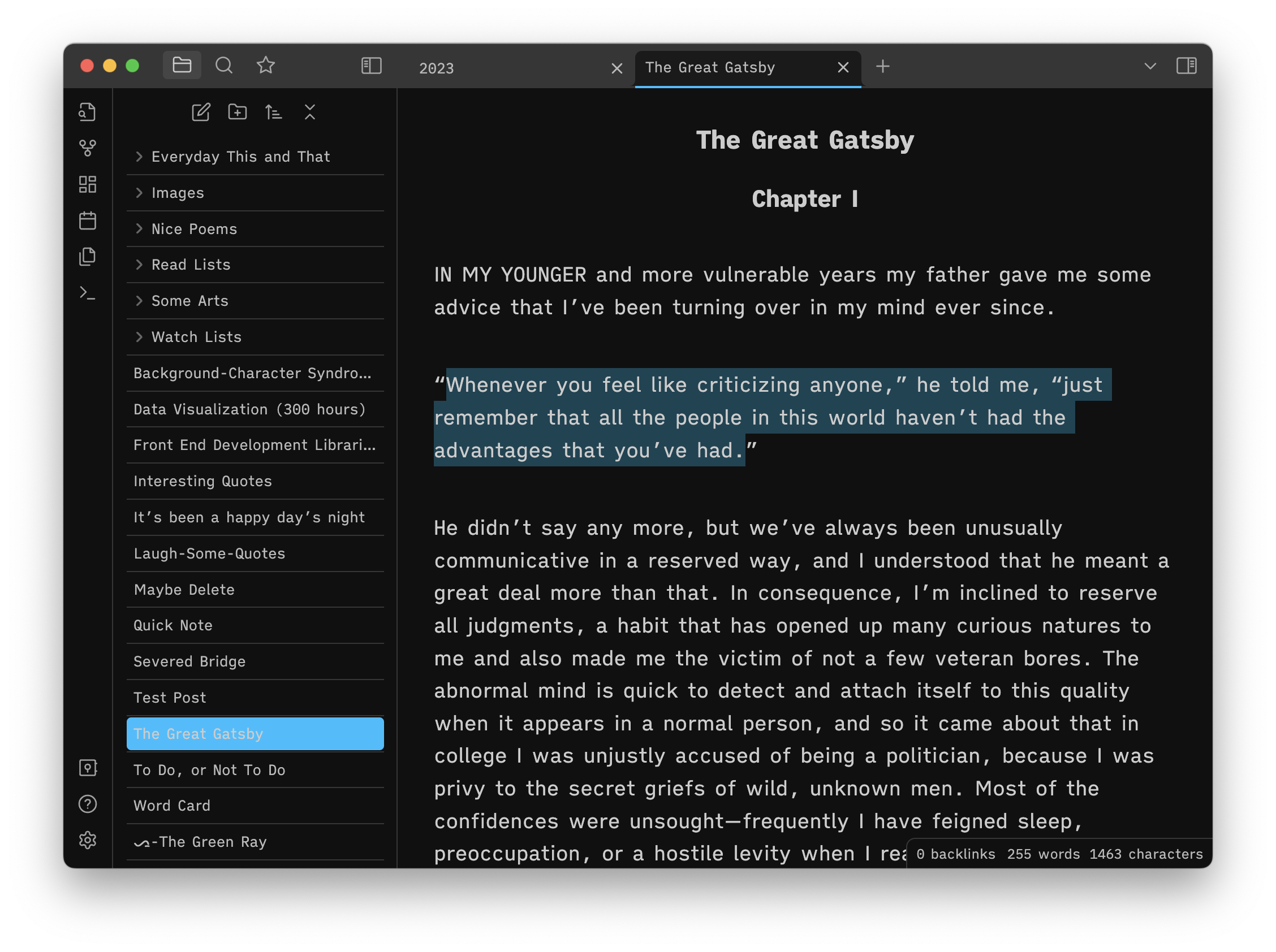Open the vault switcher icon

pos(87,768)
